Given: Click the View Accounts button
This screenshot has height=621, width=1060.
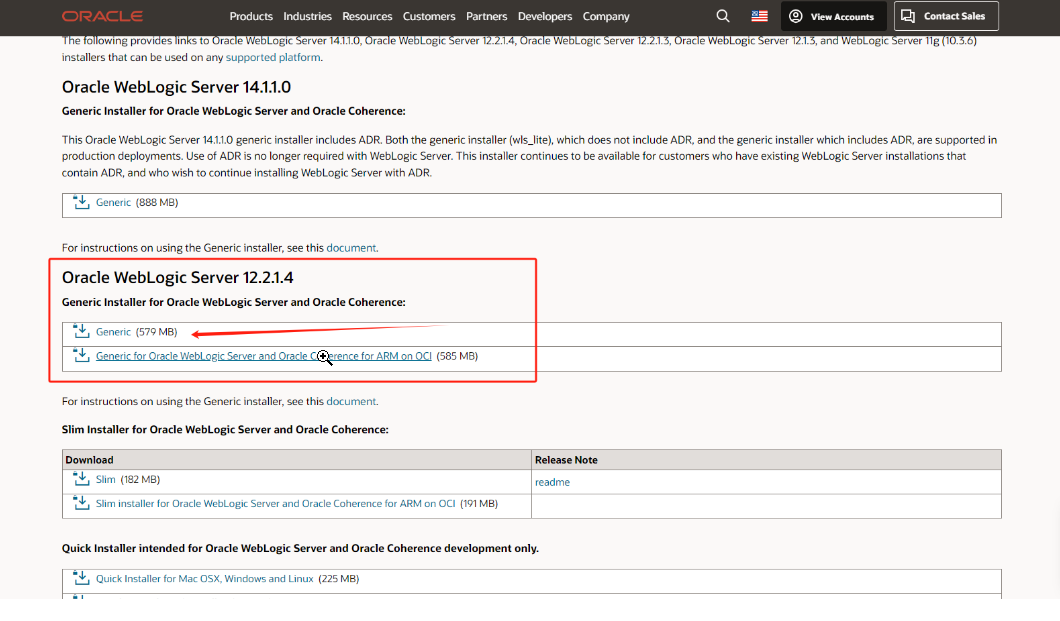Looking at the screenshot, I should [834, 16].
